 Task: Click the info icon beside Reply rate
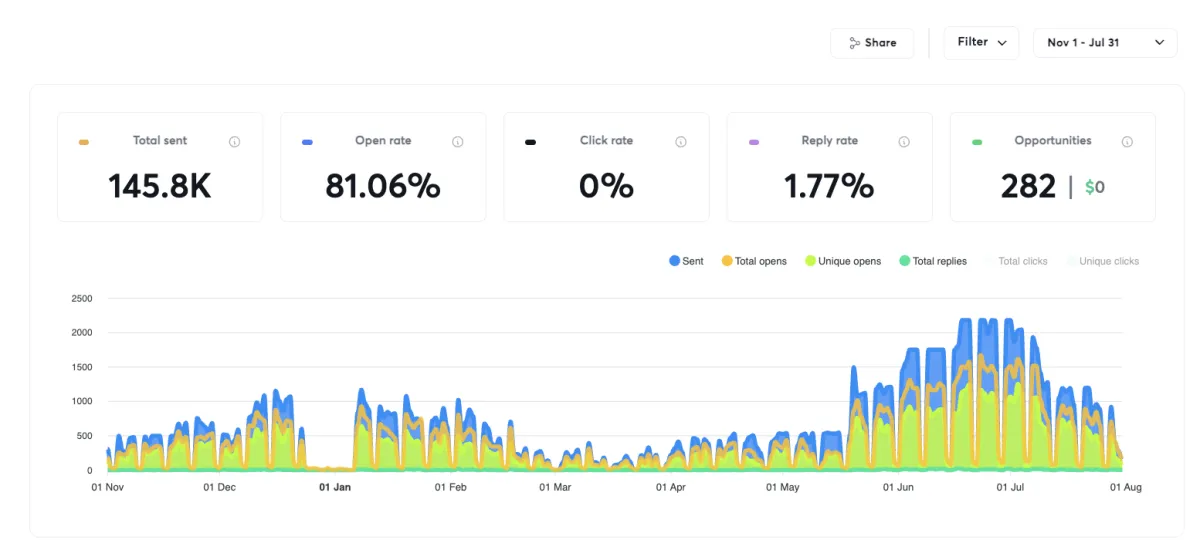click(x=904, y=142)
